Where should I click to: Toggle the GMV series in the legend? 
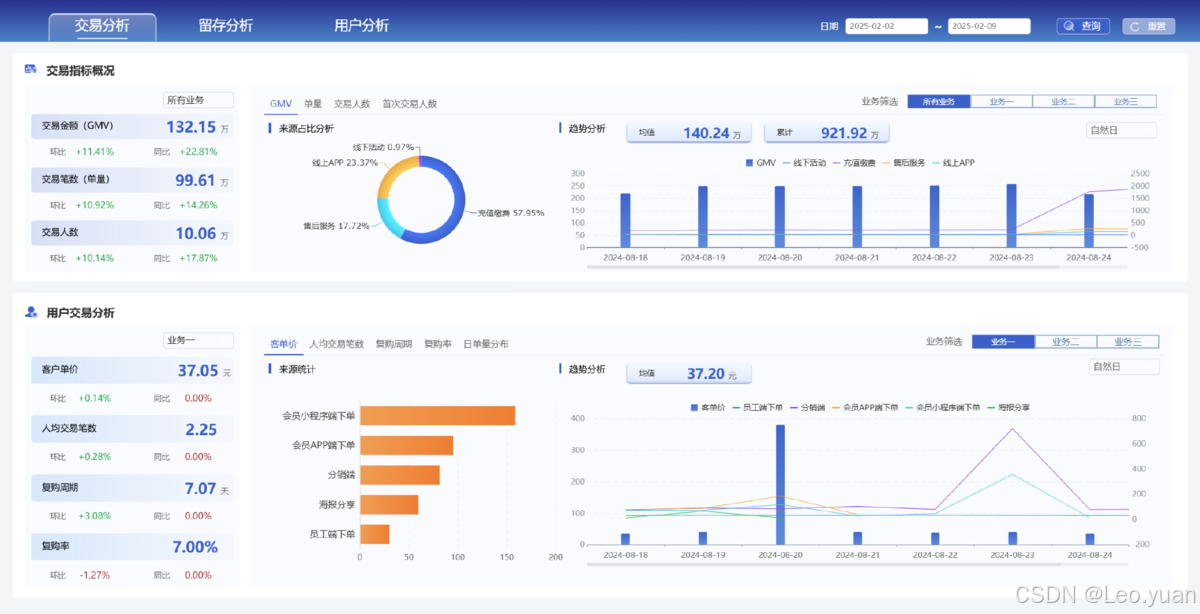(761, 162)
